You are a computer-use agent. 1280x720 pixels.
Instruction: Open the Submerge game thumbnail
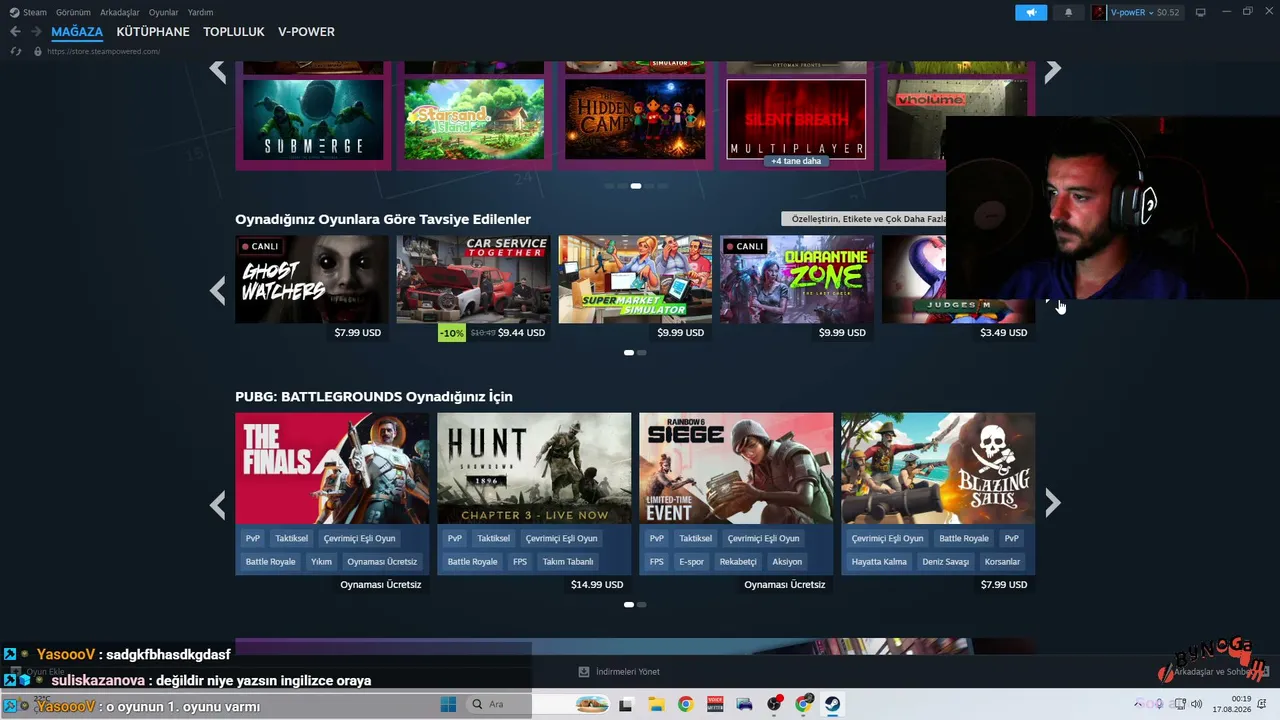tap(313, 120)
